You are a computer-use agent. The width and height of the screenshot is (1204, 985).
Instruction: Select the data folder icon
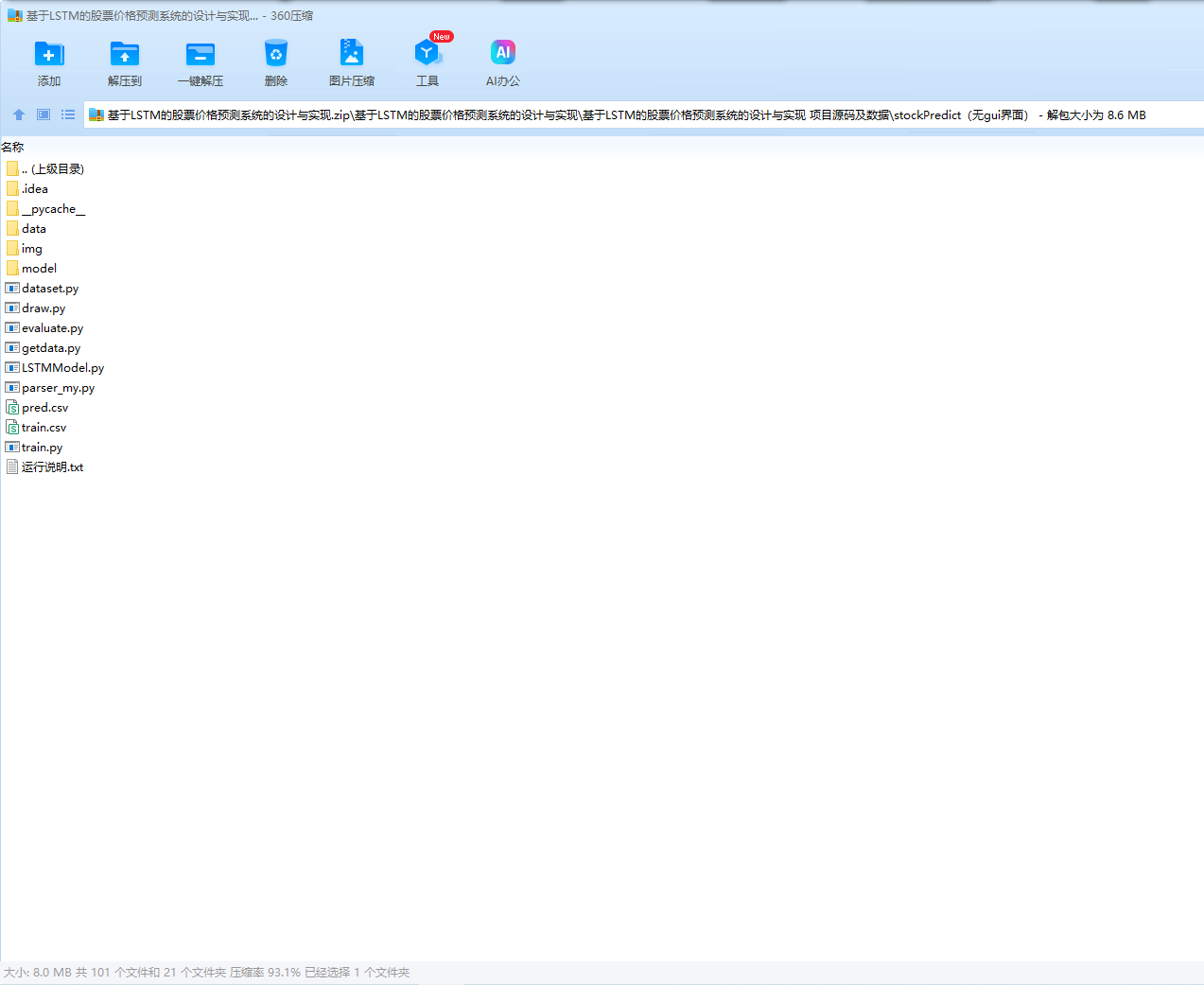pyautogui.click(x=12, y=229)
